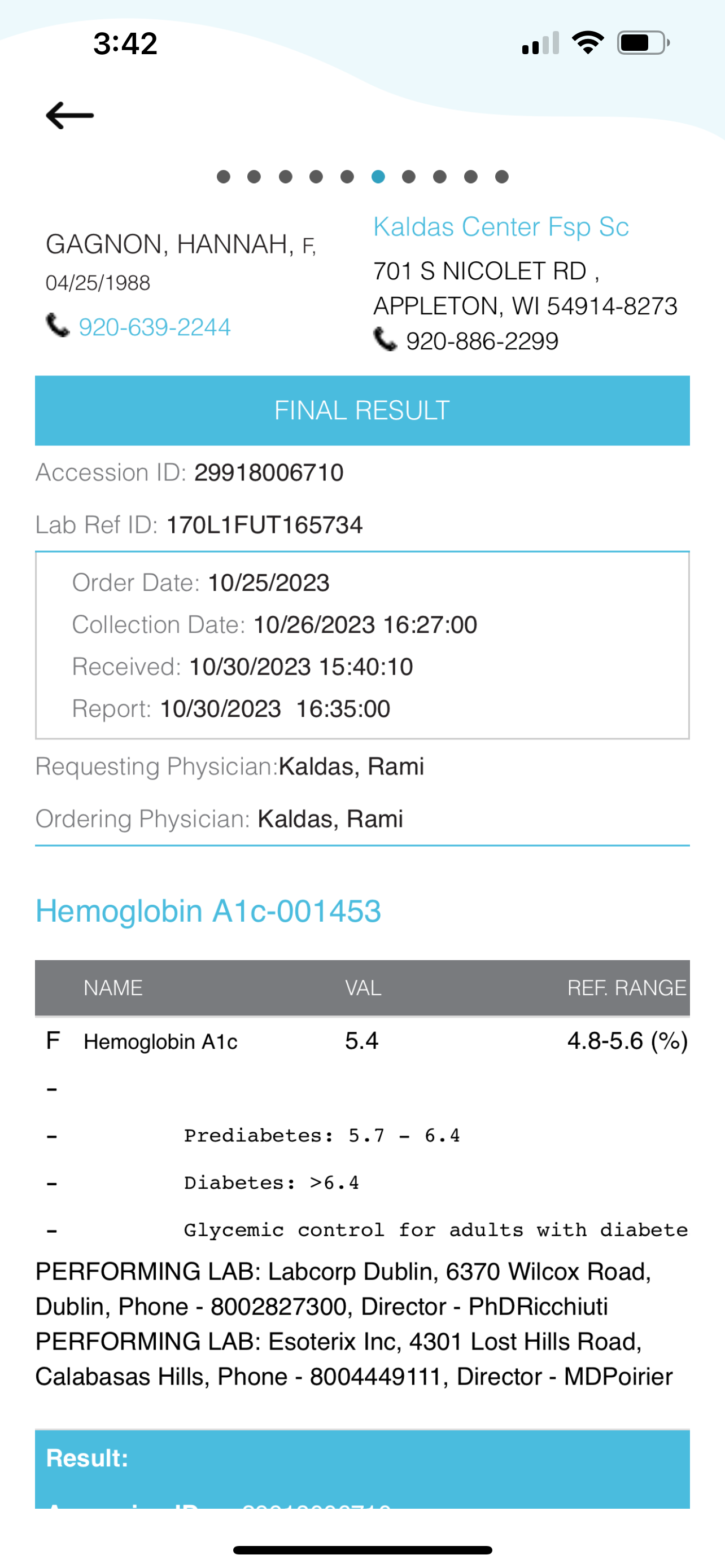Tap the battery status icon
The height and width of the screenshot is (1568, 725).
pyautogui.click(x=644, y=43)
